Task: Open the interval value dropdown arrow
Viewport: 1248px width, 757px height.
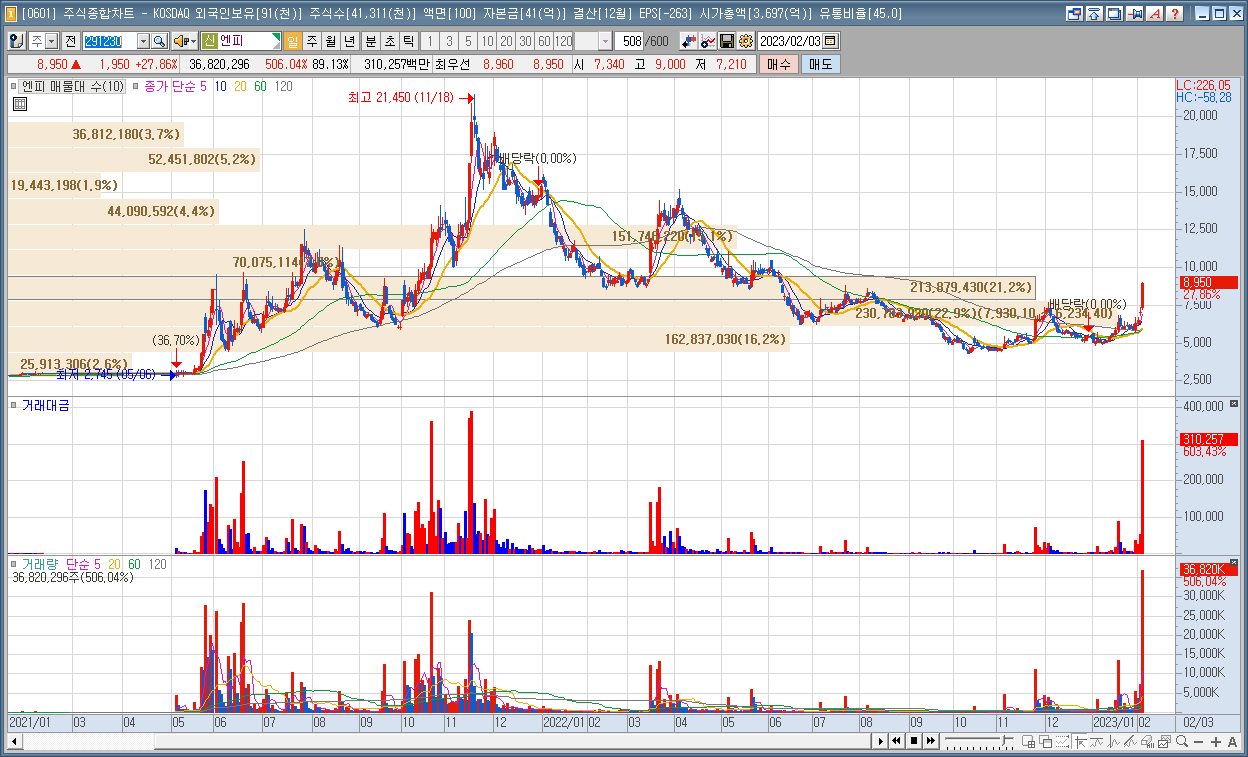Action: (605, 41)
